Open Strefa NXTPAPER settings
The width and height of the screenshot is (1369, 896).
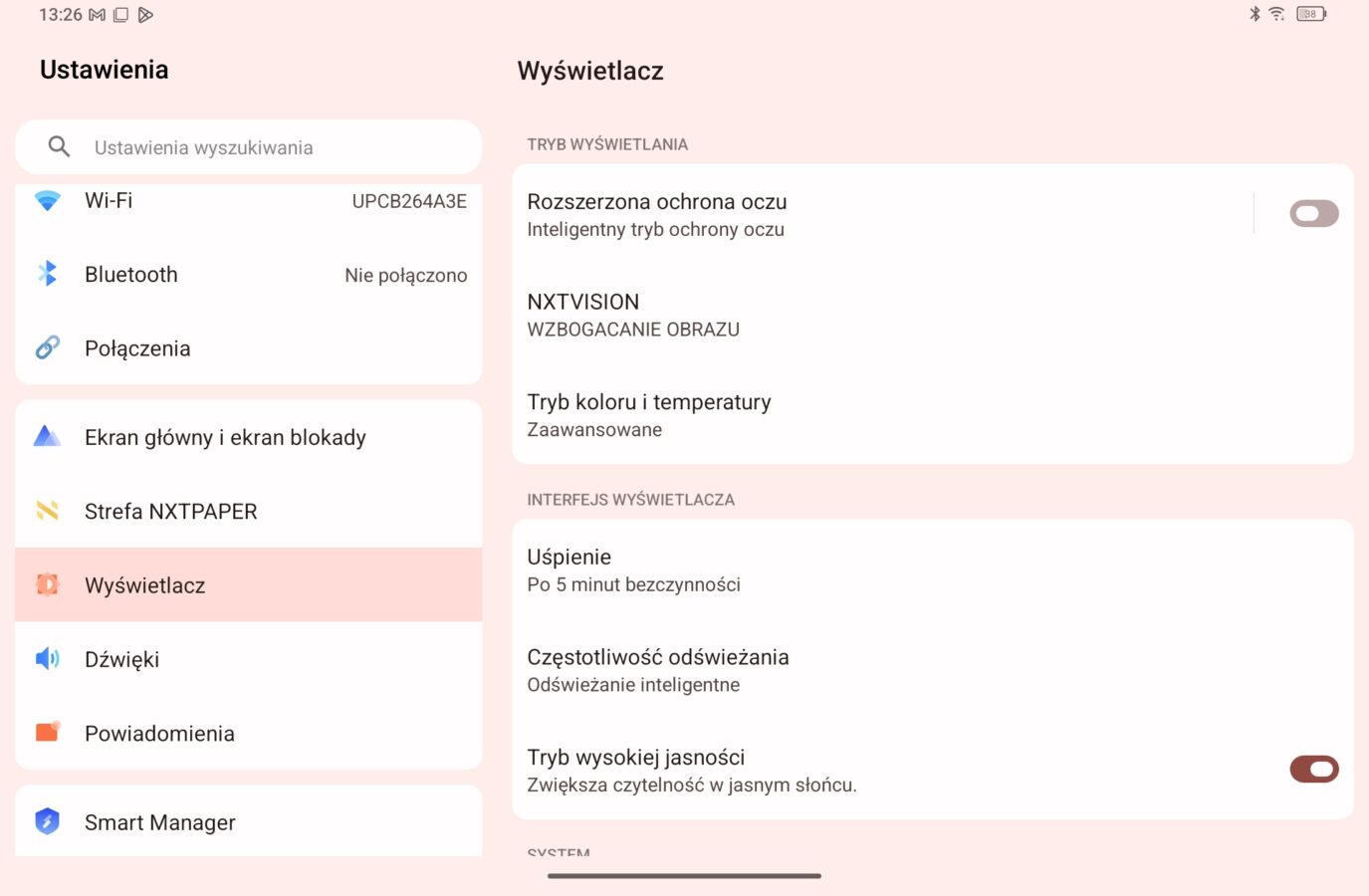(x=249, y=511)
